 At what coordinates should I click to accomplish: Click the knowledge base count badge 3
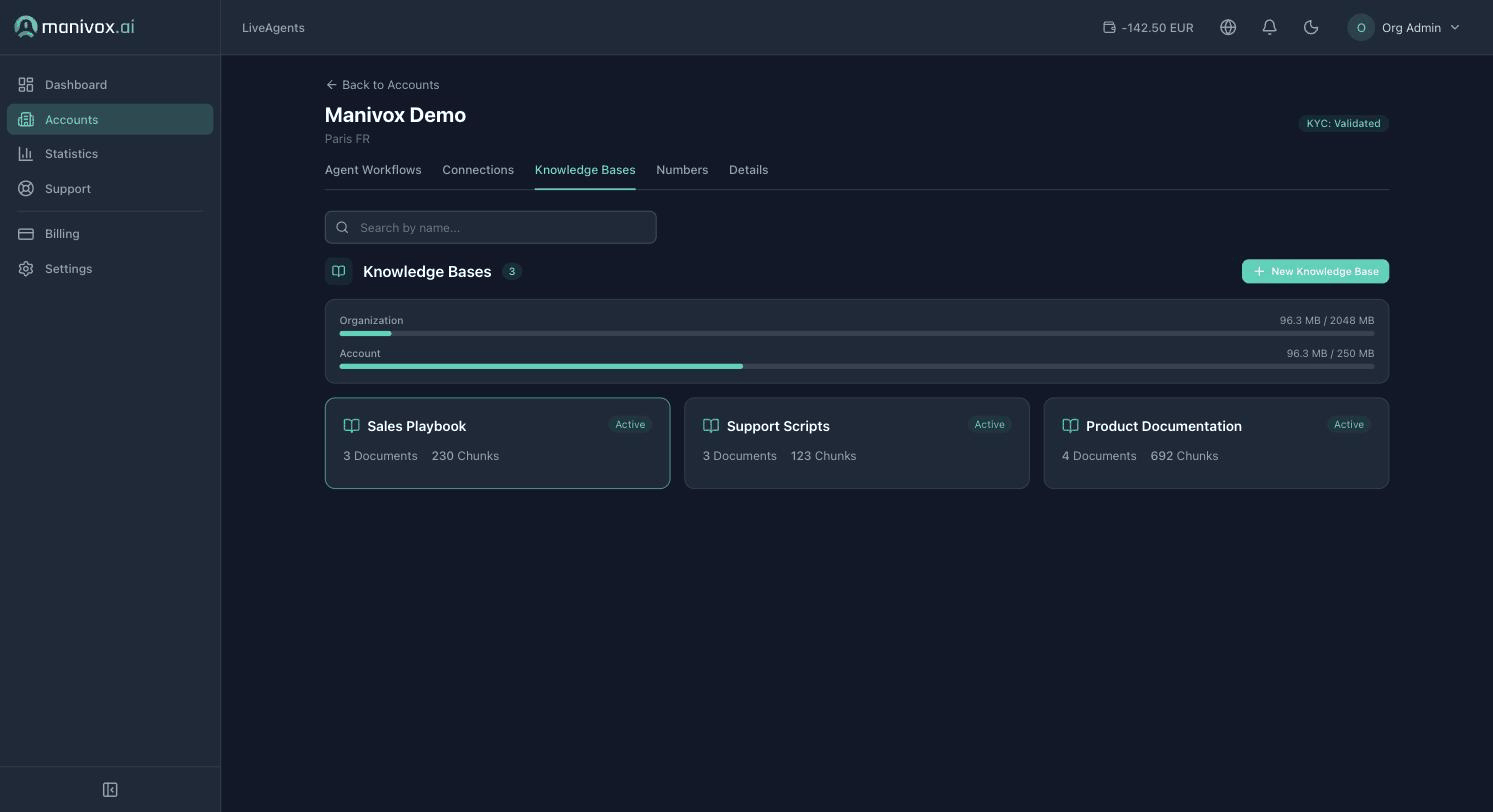512,271
